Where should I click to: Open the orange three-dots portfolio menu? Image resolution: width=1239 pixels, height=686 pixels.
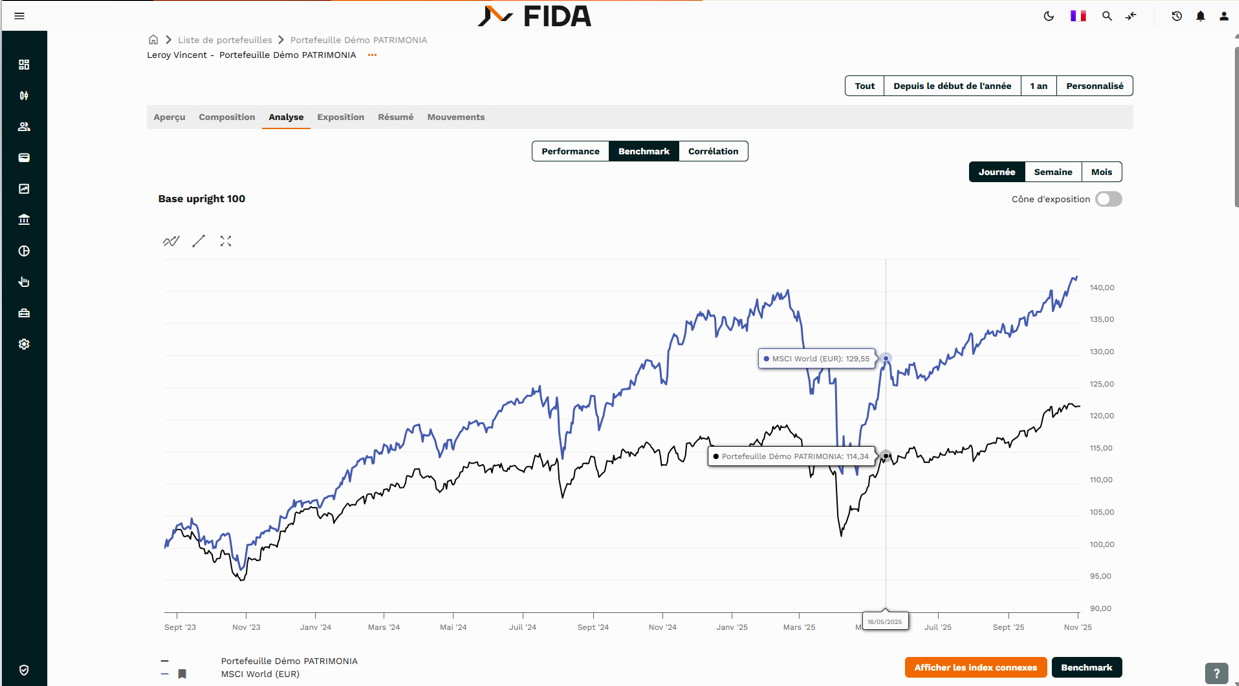(372, 56)
